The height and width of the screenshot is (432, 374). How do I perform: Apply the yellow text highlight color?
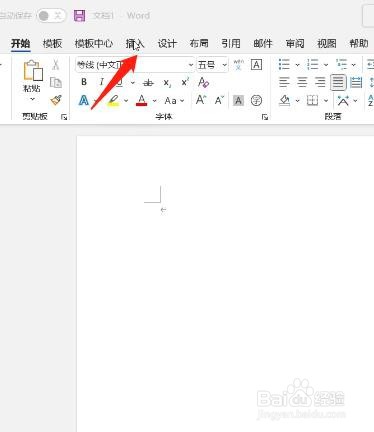tap(114, 100)
